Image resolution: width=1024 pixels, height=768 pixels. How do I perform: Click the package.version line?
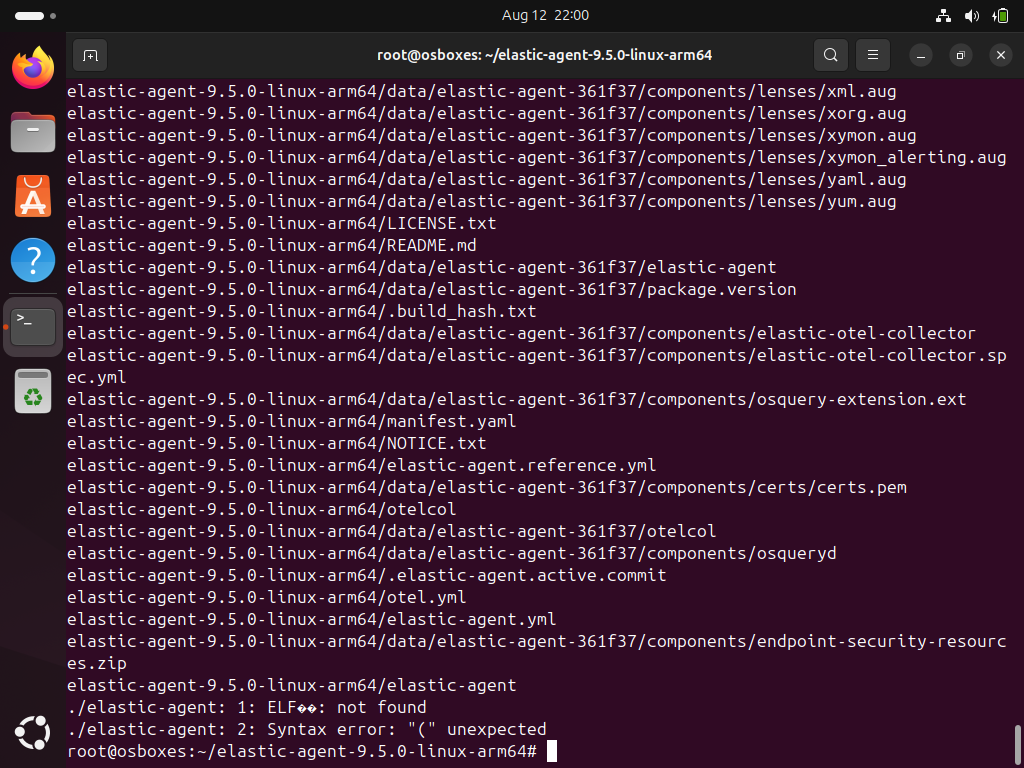tap(432, 289)
